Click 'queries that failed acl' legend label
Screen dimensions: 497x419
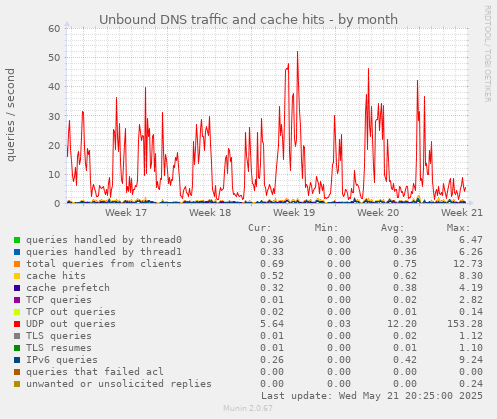pos(95,372)
